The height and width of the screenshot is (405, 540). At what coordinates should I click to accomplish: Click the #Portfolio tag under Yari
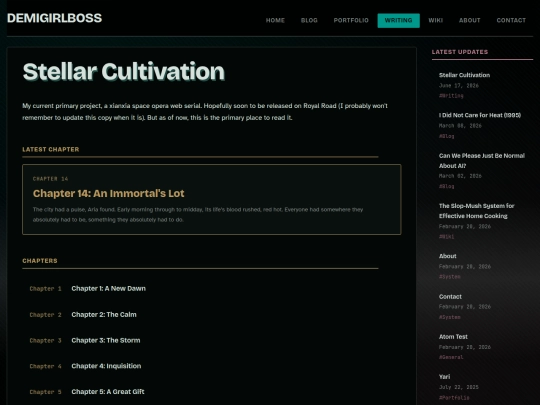pyautogui.click(x=454, y=397)
